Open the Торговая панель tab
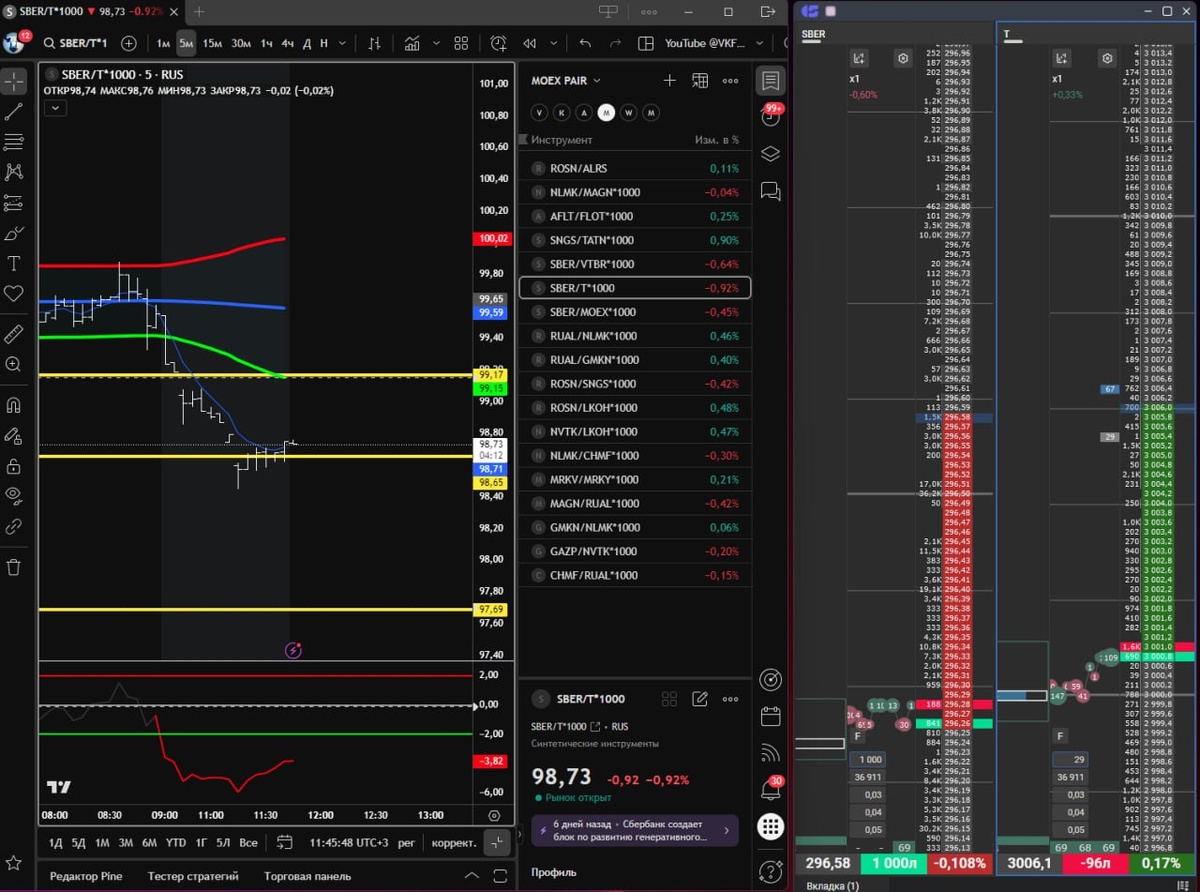The width and height of the screenshot is (1200, 892). [308, 876]
